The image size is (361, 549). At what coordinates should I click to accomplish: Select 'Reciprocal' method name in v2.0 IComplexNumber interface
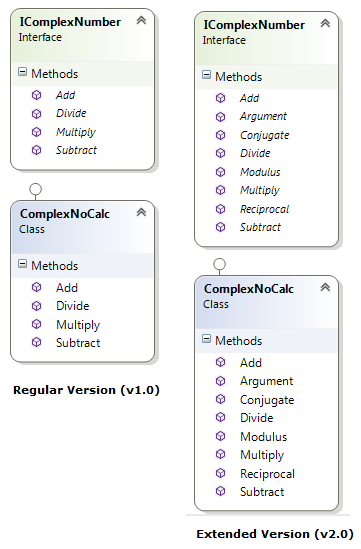(264, 209)
